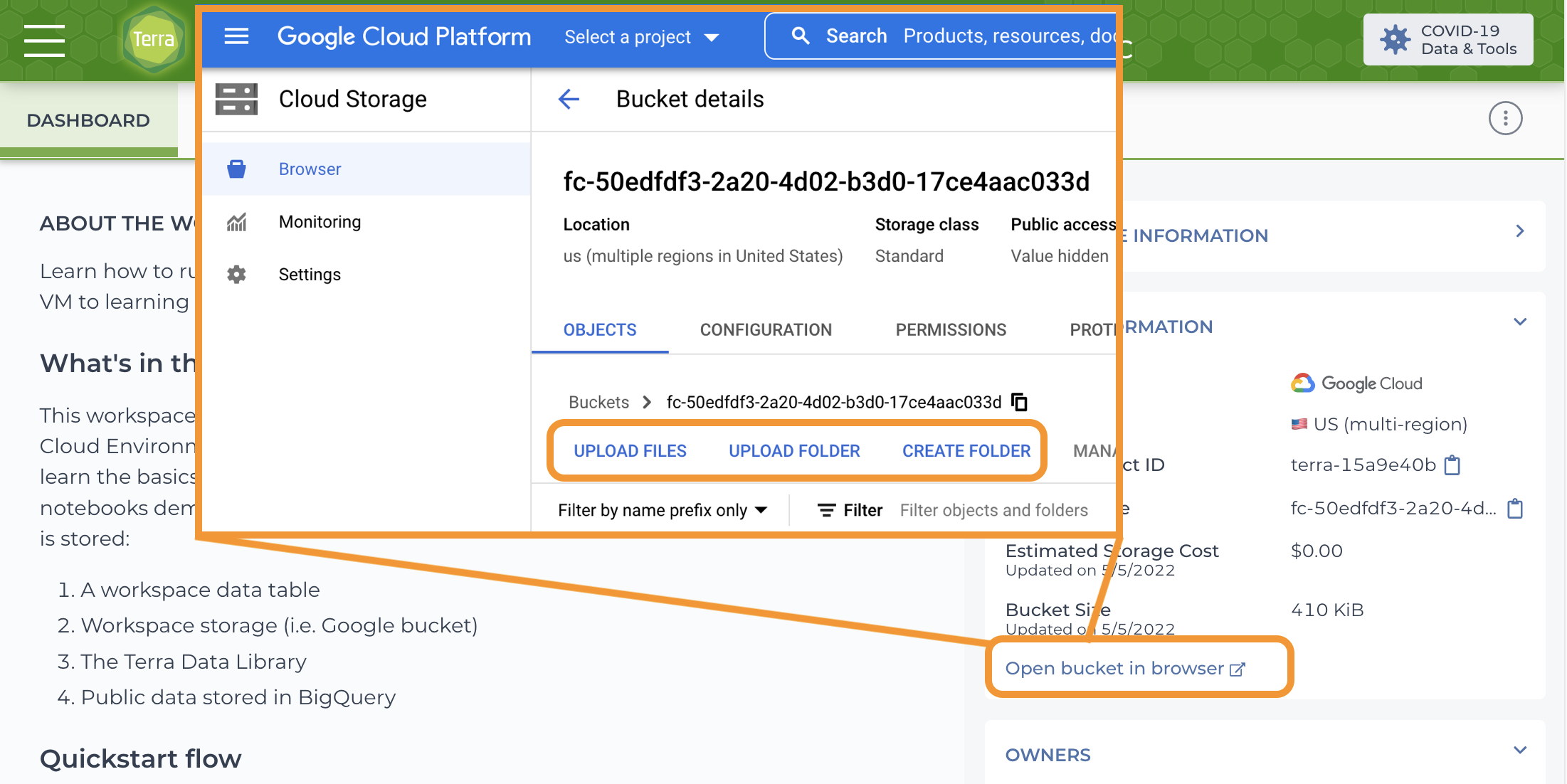Image resolution: width=1567 pixels, height=784 pixels.
Task: Open the Dashboard tab
Action: tap(88, 120)
